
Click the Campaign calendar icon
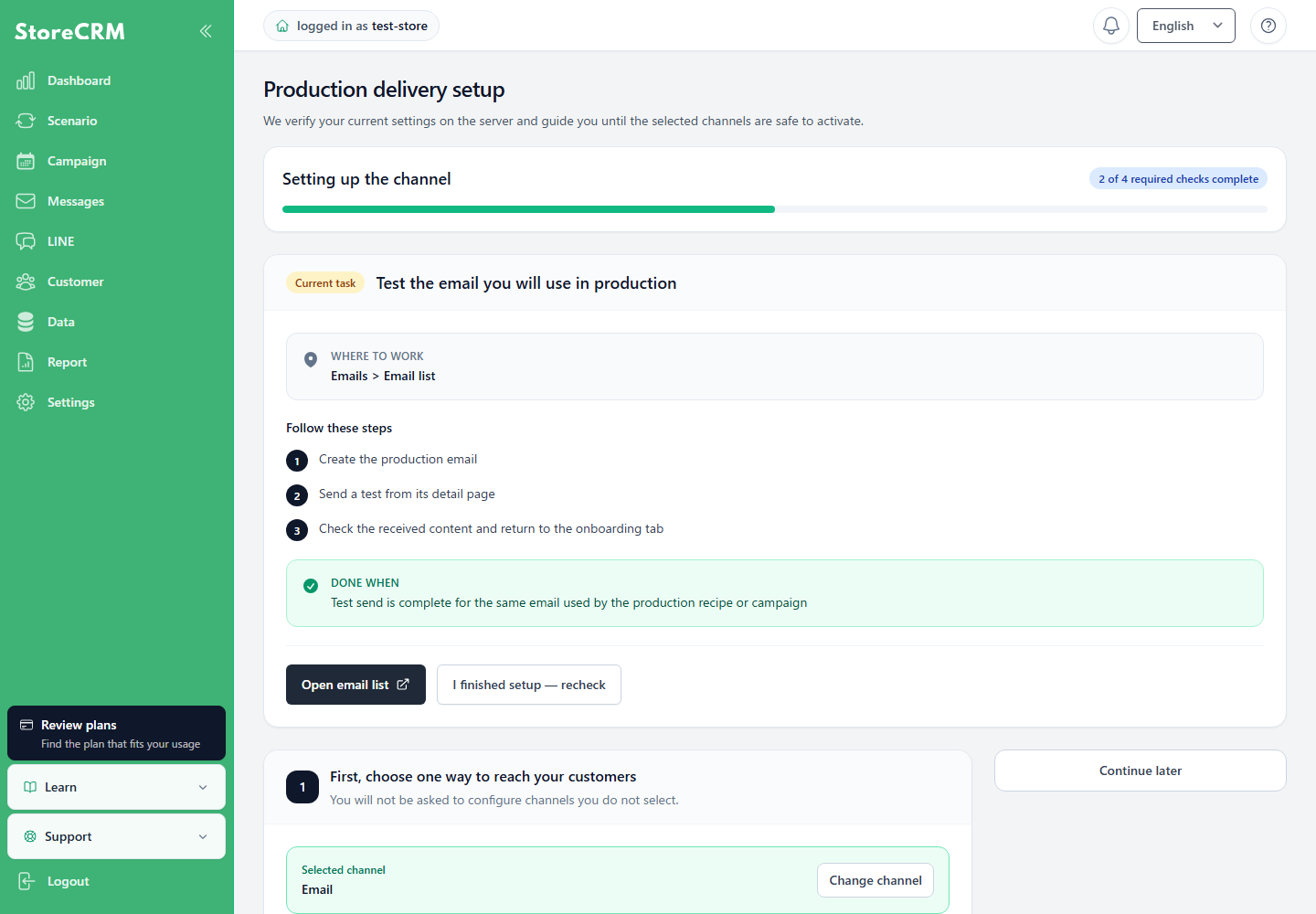(x=26, y=161)
